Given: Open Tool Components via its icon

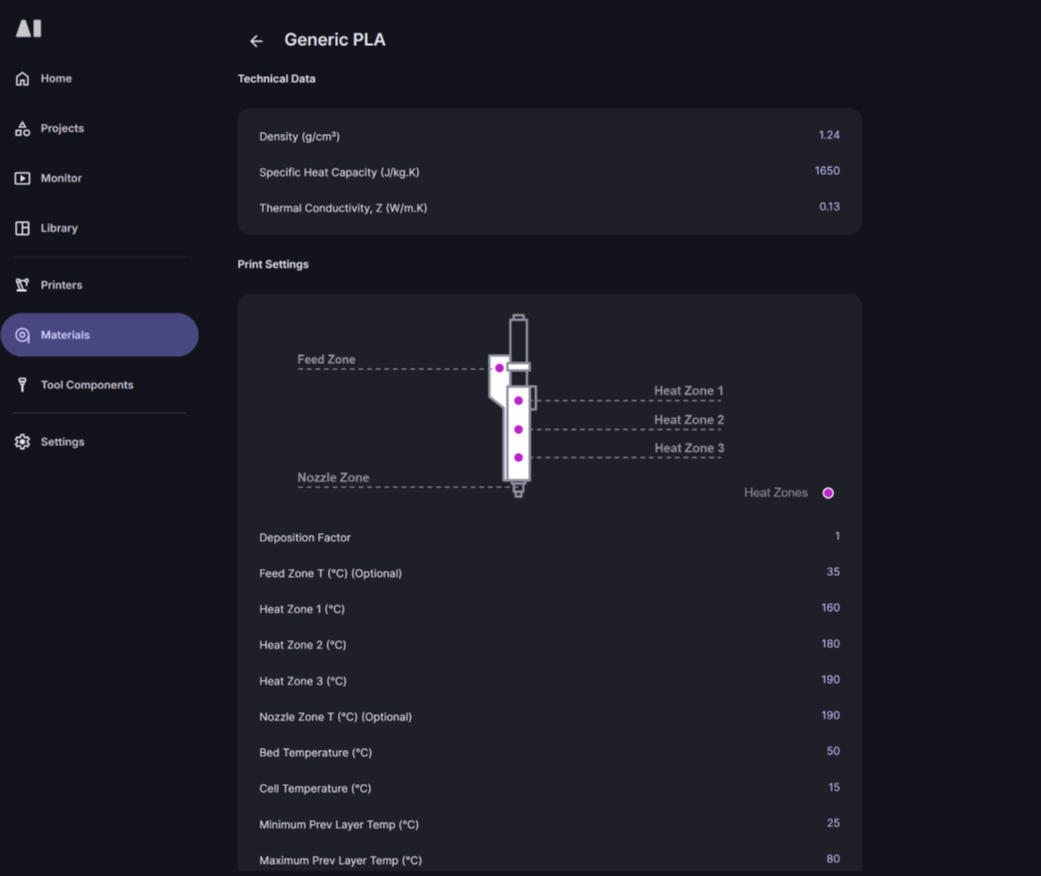Looking at the screenshot, I should click(21, 384).
